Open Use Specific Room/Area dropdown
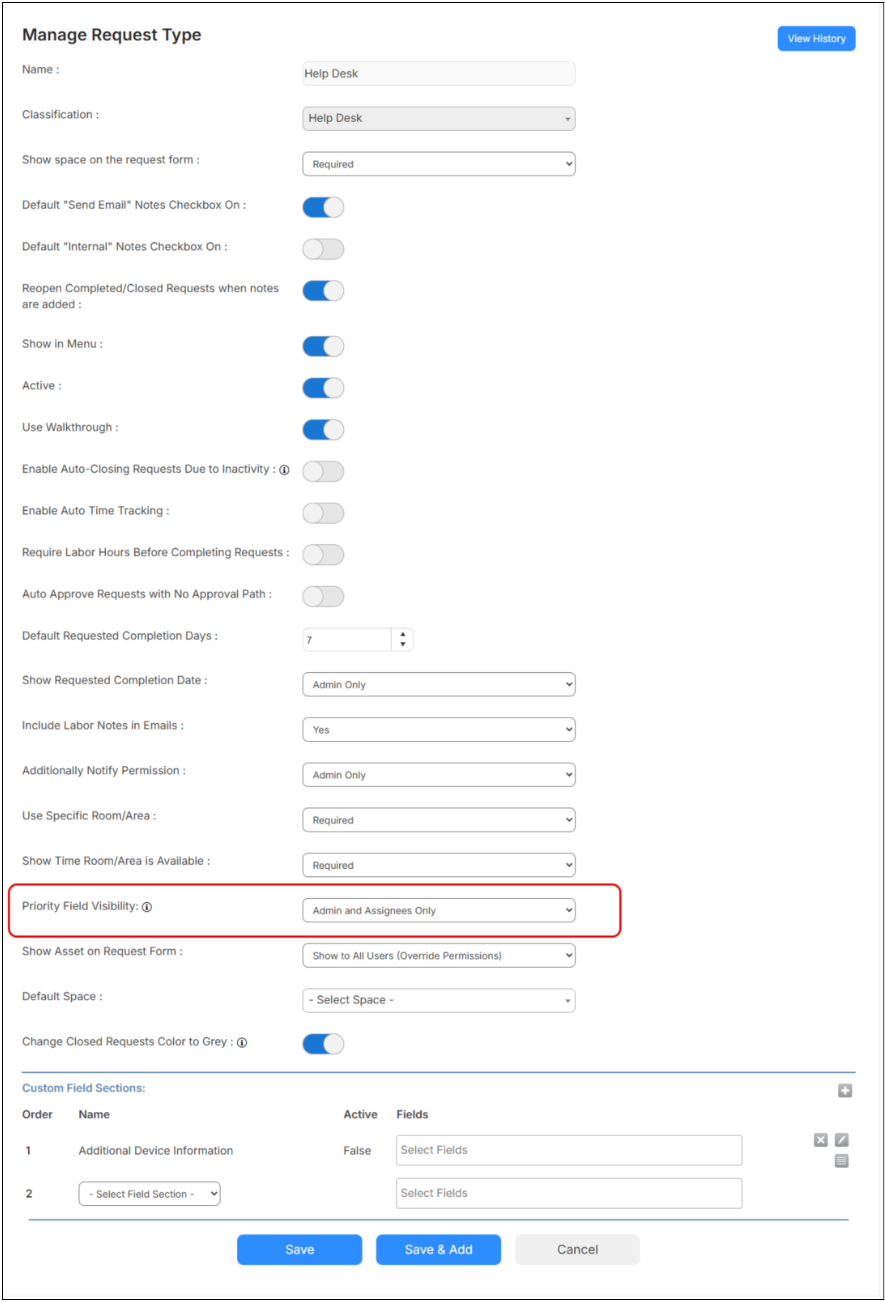This screenshot has height=1302, width=885. [439, 820]
